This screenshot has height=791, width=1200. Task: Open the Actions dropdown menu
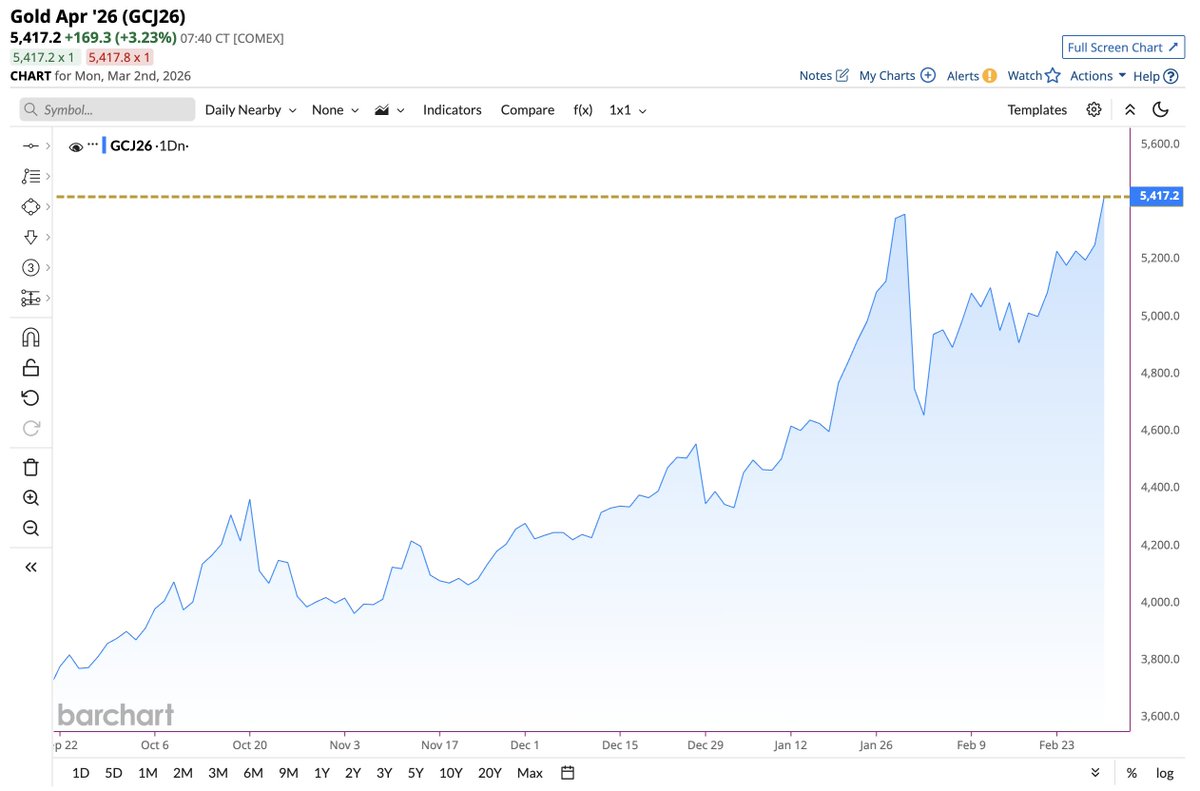point(1098,76)
